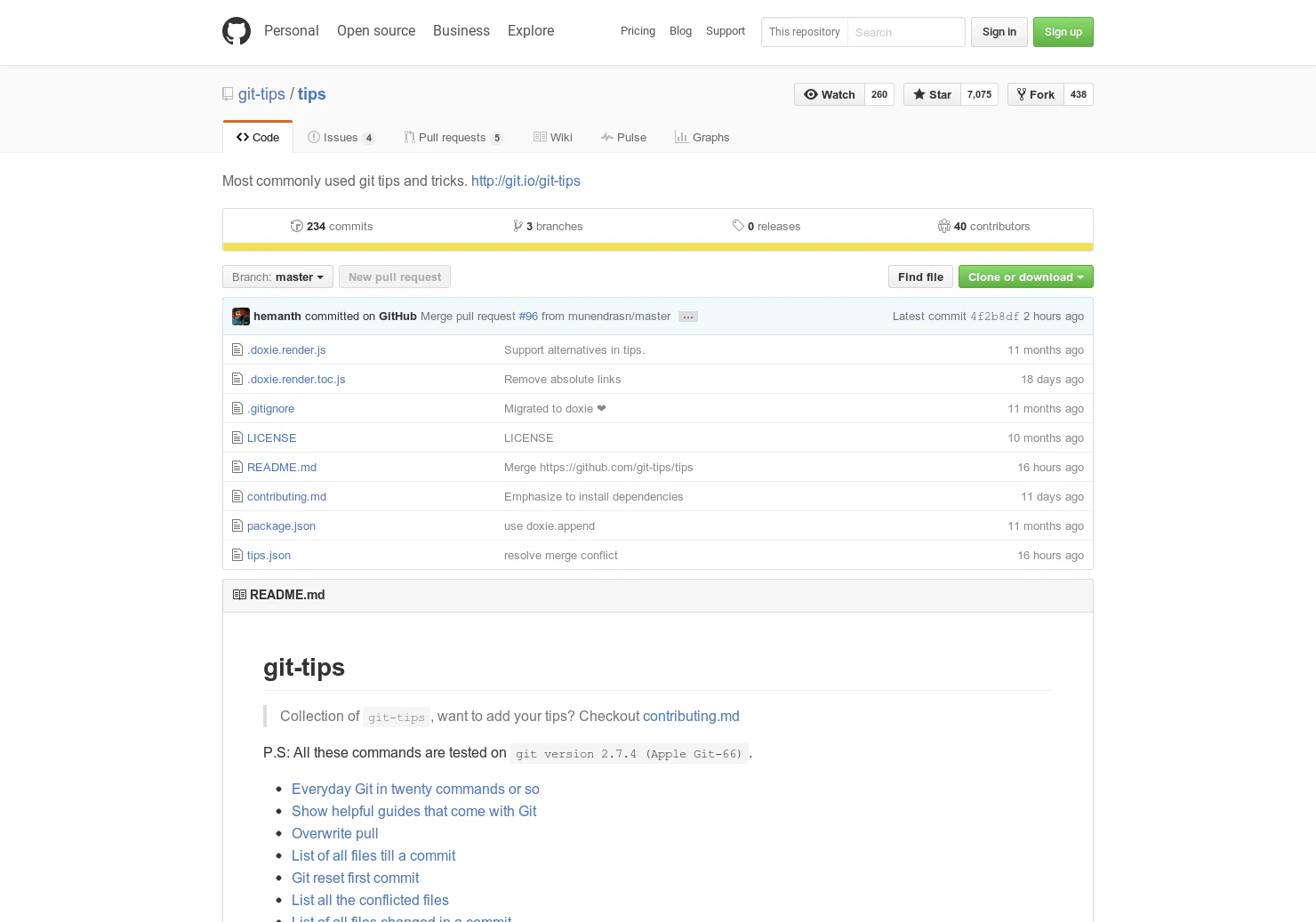Open the Pulse tab

tap(623, 137)
